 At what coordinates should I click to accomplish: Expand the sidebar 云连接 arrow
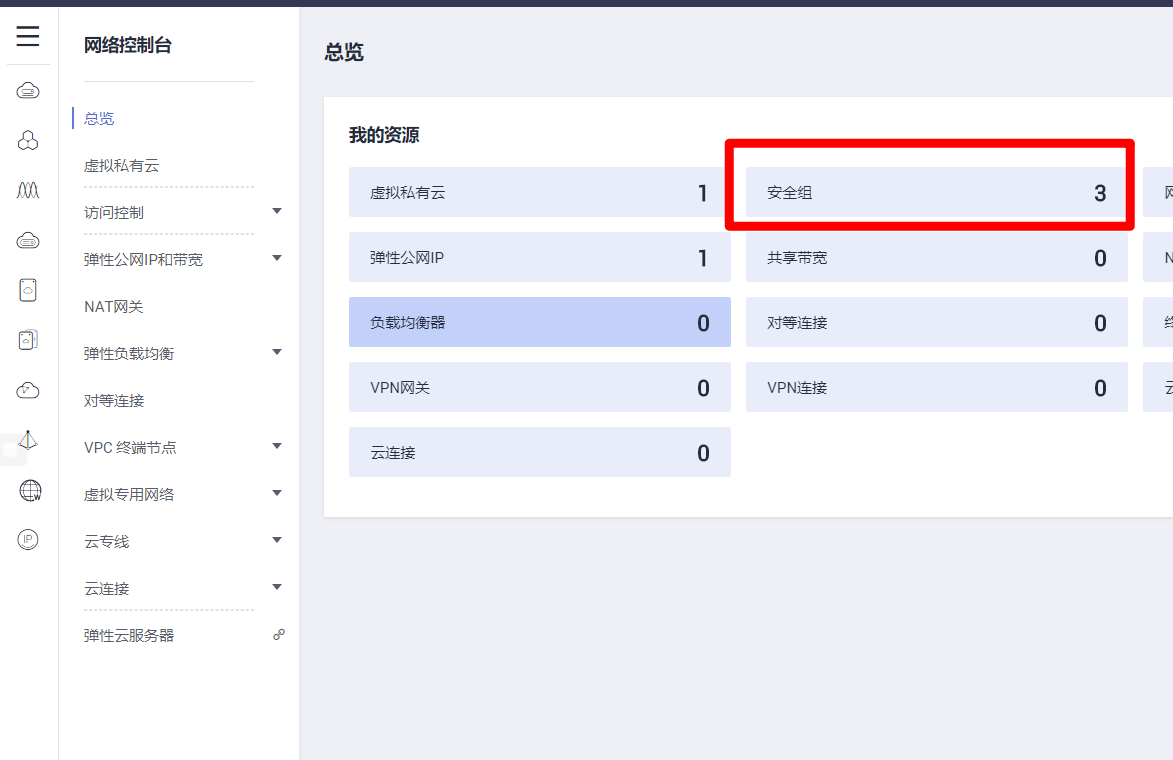click(277, 588)
